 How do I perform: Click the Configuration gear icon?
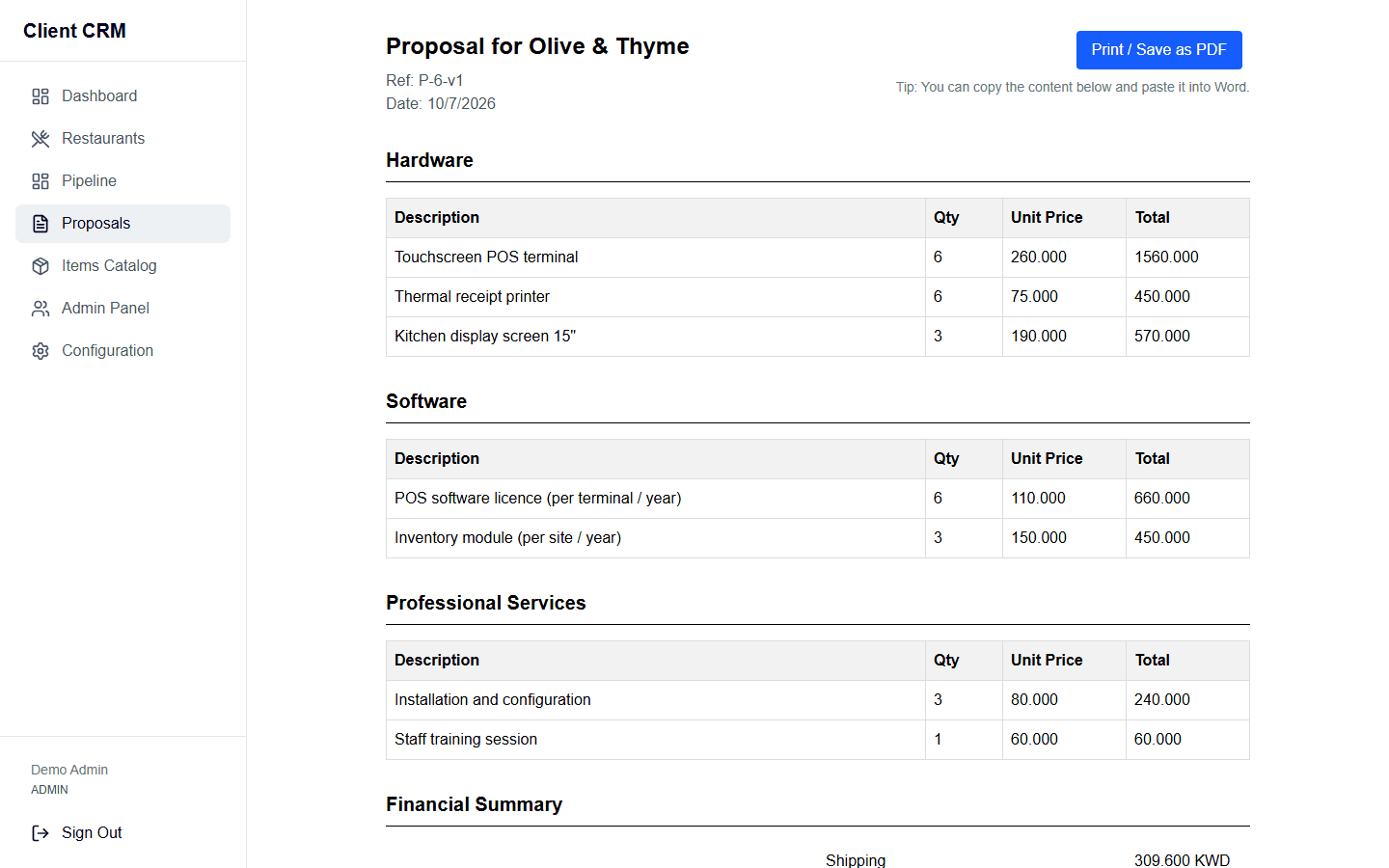[x=41, y=351]
